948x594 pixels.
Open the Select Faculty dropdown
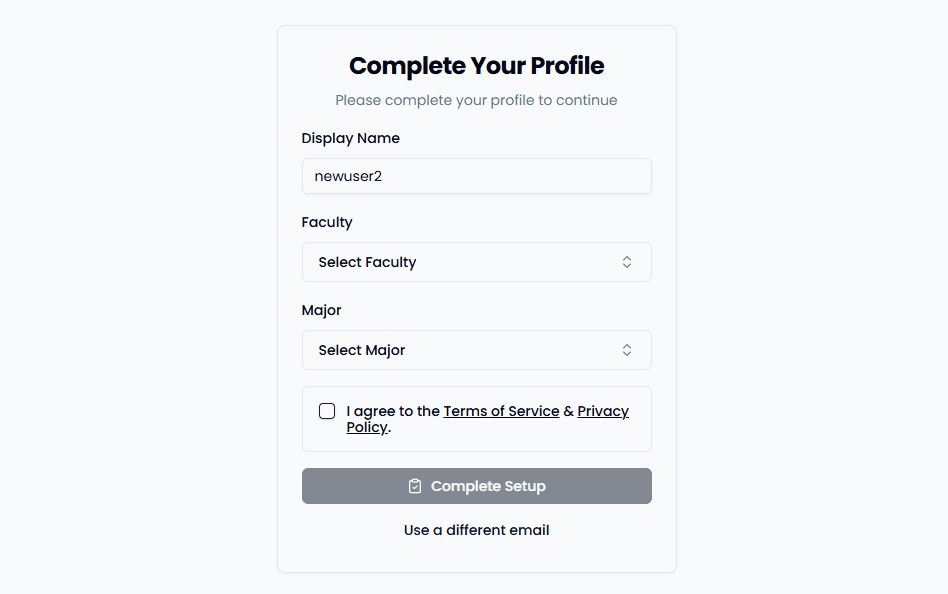point(476,261)
